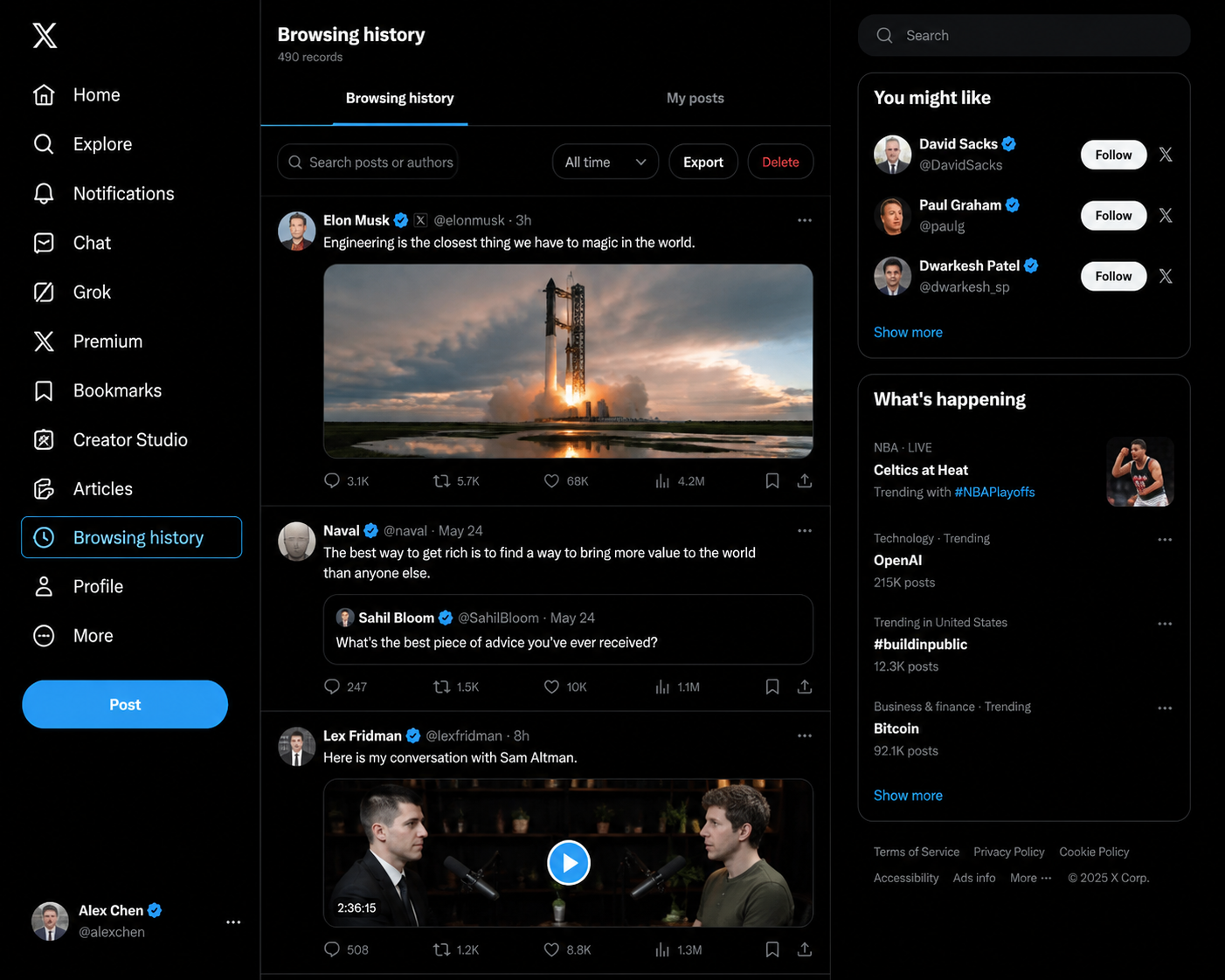Share Naval's post via upload icon
The width and height of the screenshot is (1225, 980).
(805, 687)
